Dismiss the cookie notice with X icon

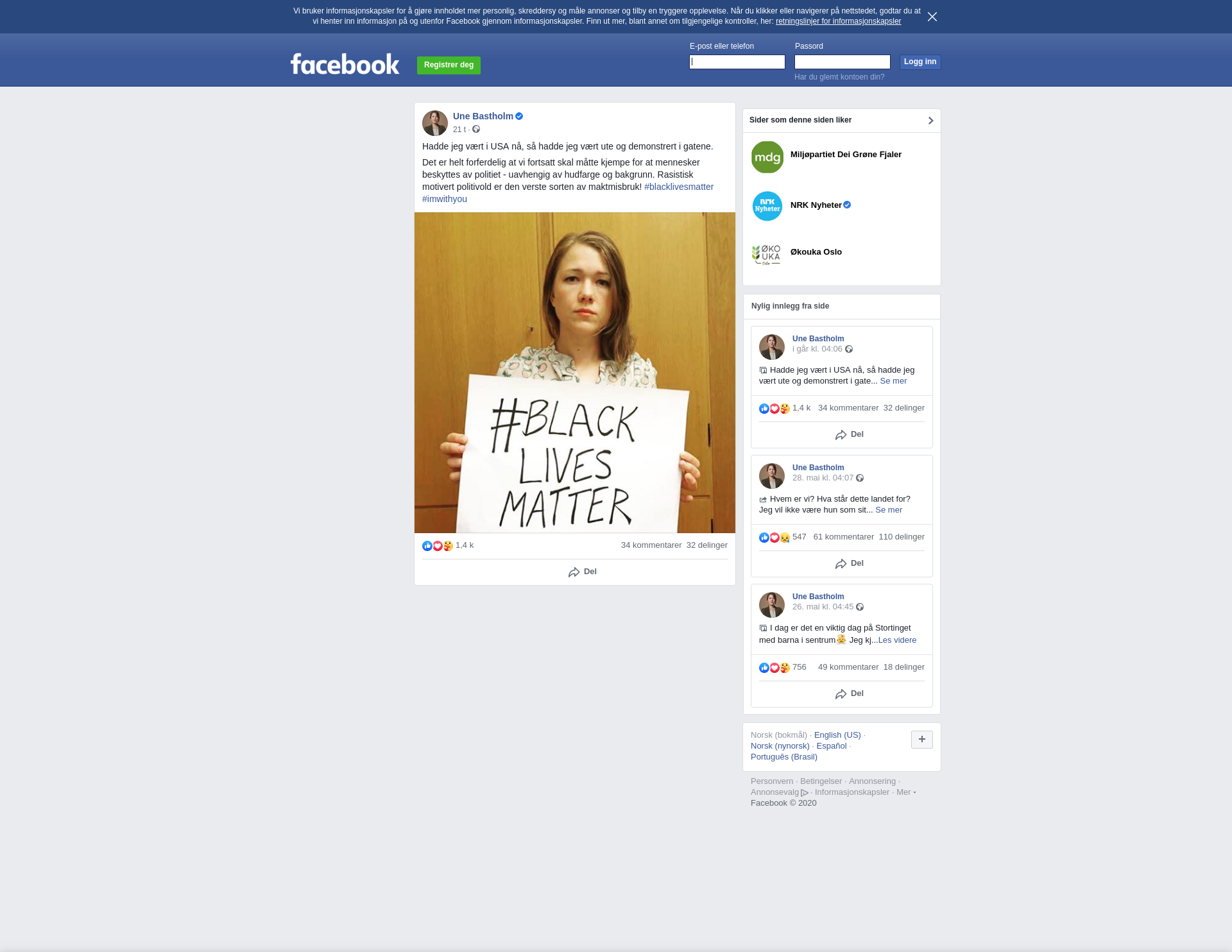(932, 17)
